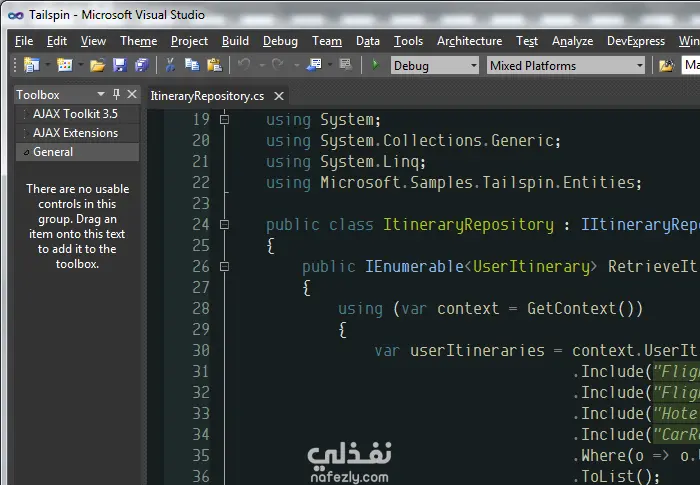Click the New Project toolbar icon
Viewport: 700px width, 485px height.
click(x=31, y=65)
